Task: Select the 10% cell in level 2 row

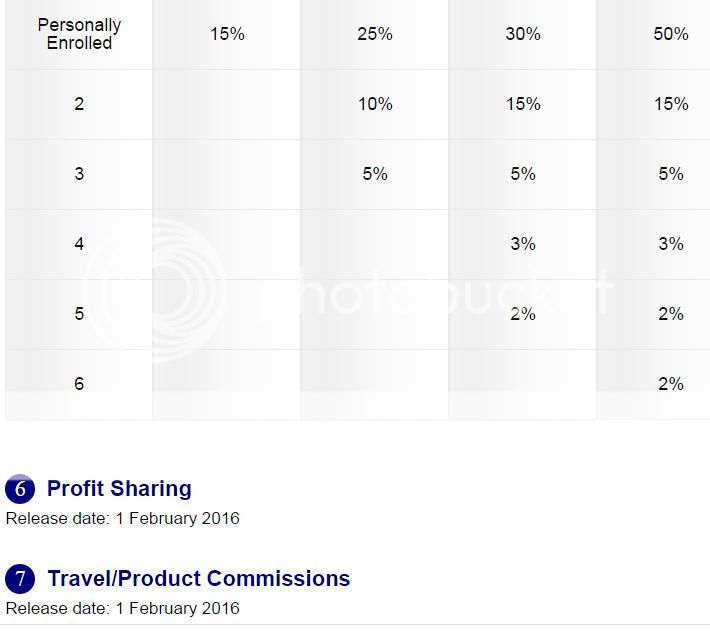Action: coord(375,104)
